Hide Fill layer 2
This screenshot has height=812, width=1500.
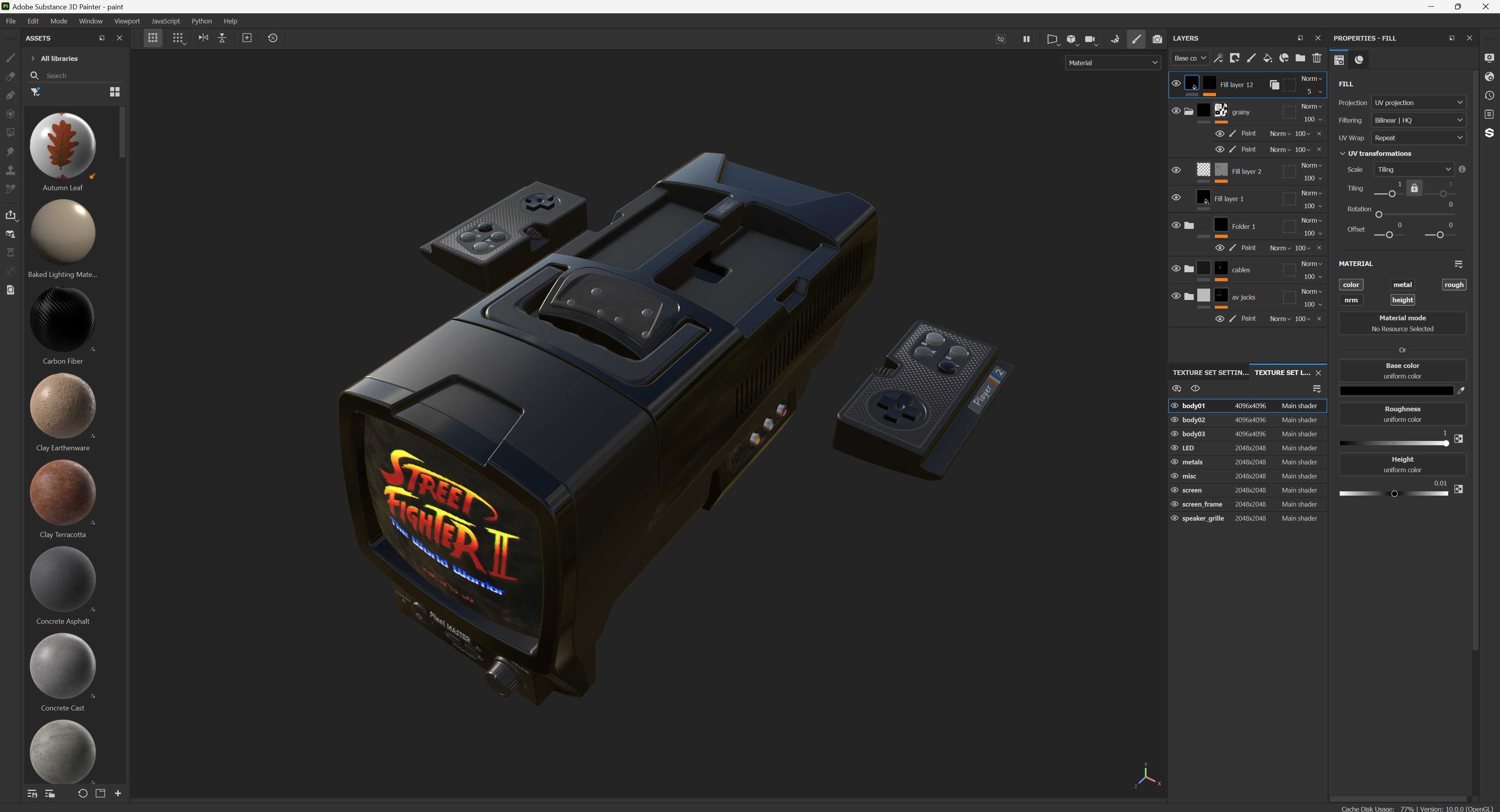pos(1176,170)
